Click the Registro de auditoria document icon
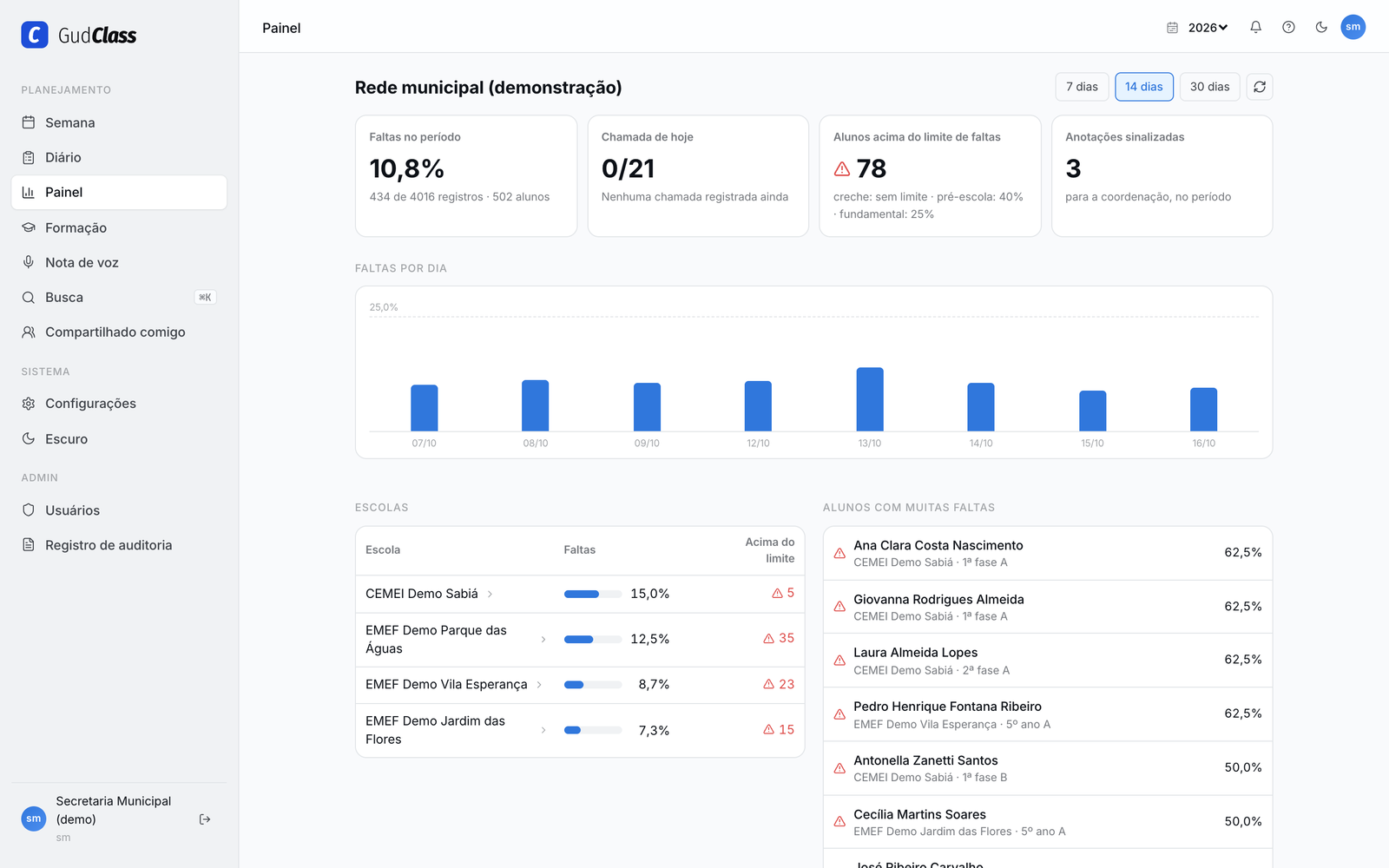1389x868 pixels. pyautogui.click(x=29, y=545)
